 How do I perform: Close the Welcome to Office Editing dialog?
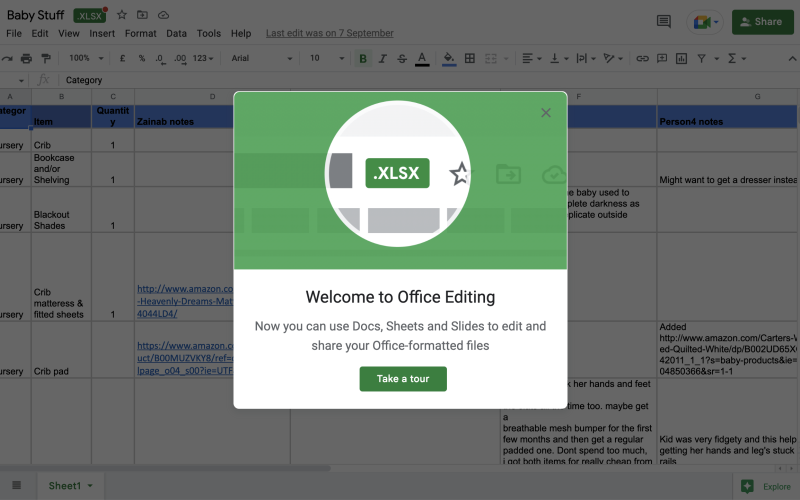coord(546,113)
